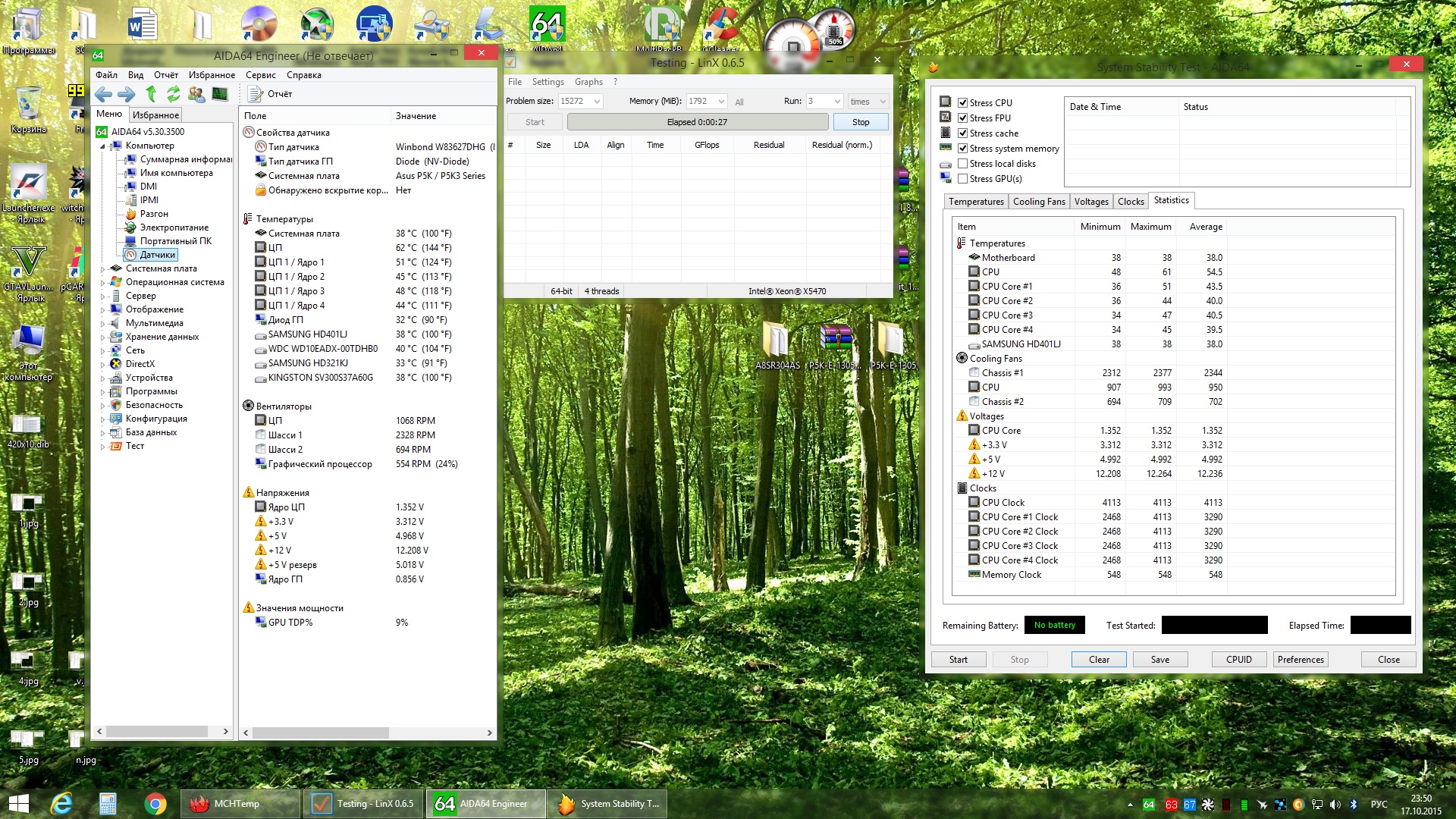Open the Сервис menu in AIDA64
This screenshot has height=819, width=1456.
260,75
